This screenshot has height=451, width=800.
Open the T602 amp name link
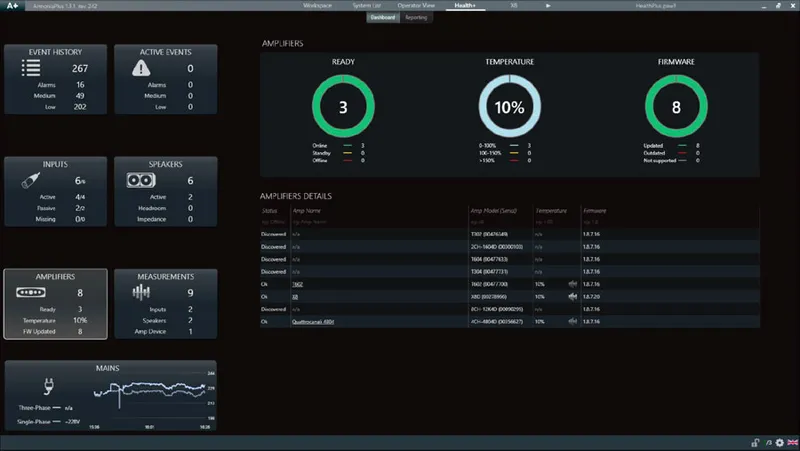click(x=297, y=284)
